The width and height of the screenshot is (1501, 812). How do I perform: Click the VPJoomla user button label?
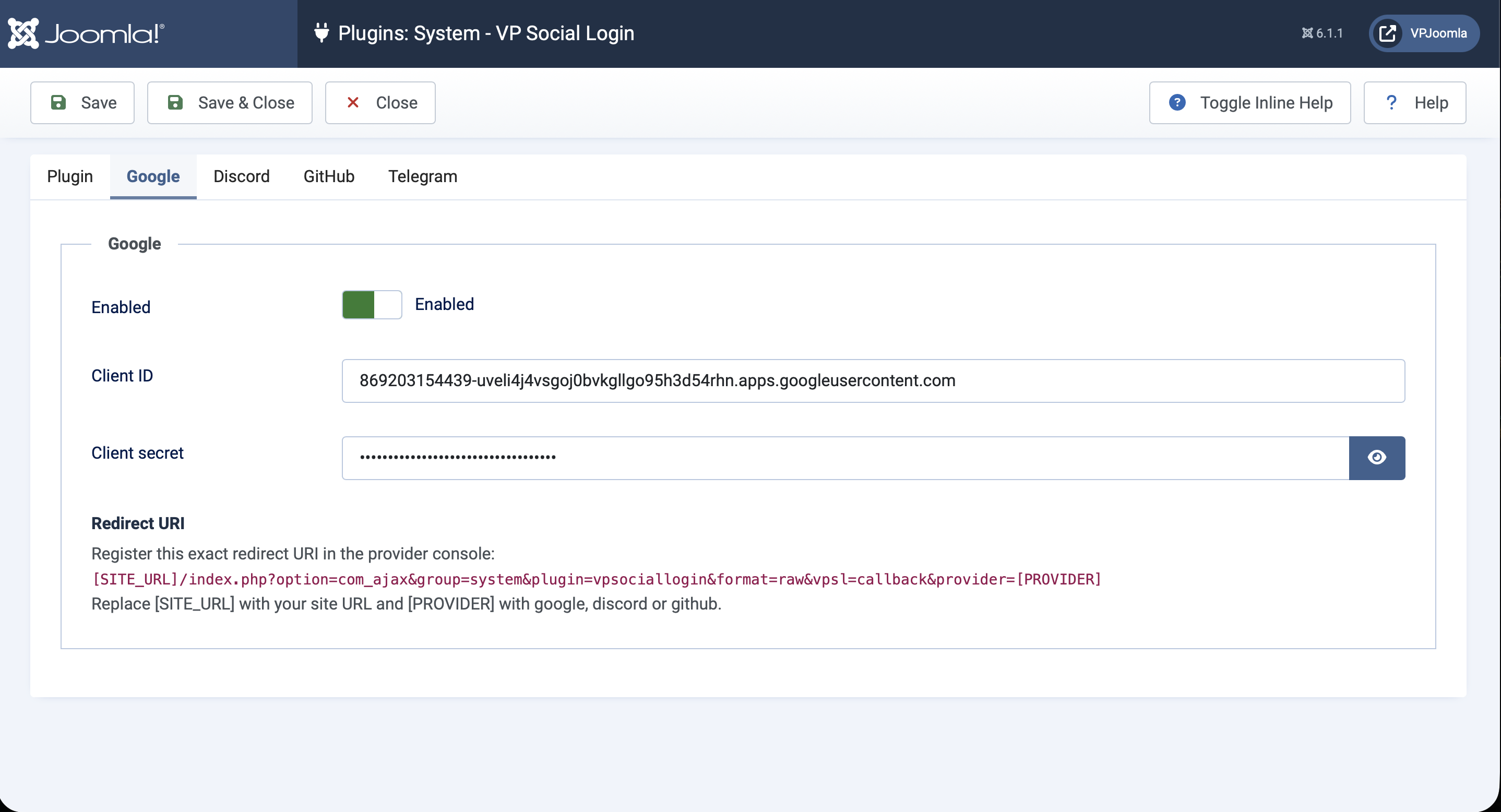tap(1438, 33)
